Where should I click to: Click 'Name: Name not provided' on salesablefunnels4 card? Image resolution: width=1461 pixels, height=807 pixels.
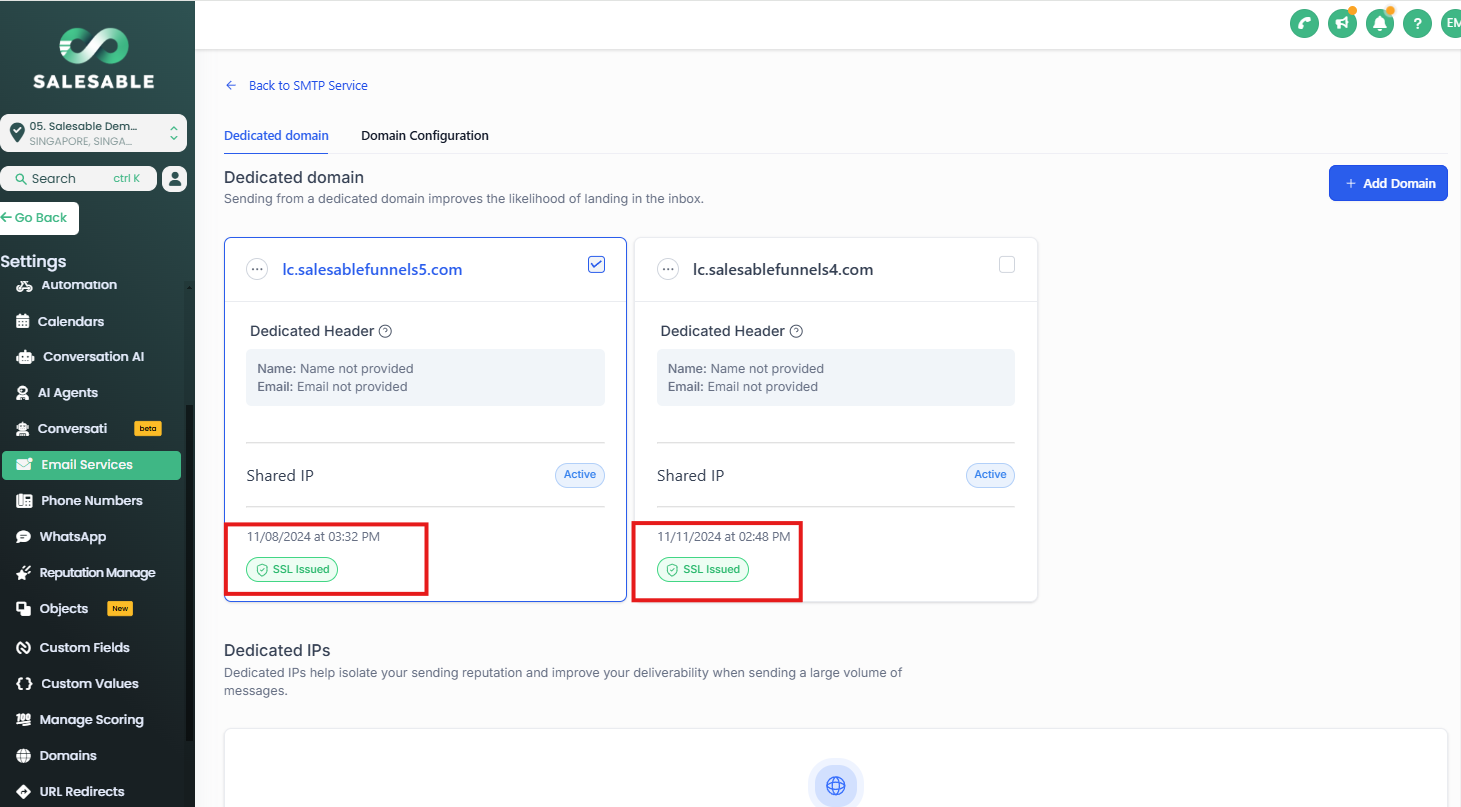[x=746, y=369]
